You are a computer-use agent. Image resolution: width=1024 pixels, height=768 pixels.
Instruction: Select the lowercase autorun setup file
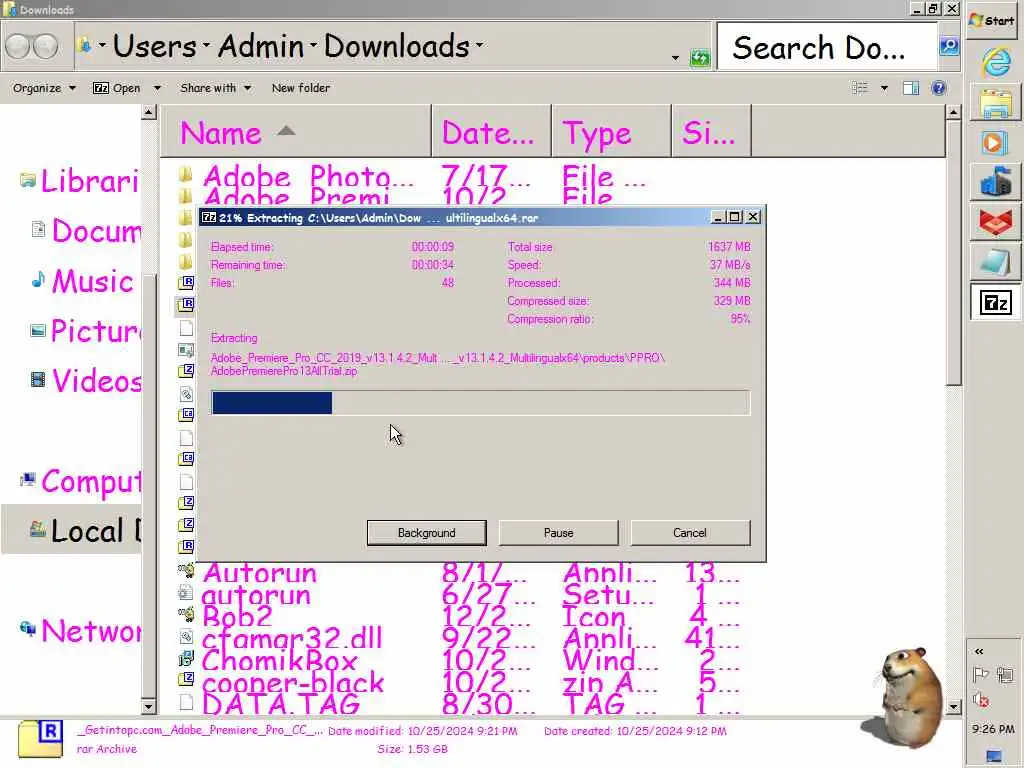point(256,594)
